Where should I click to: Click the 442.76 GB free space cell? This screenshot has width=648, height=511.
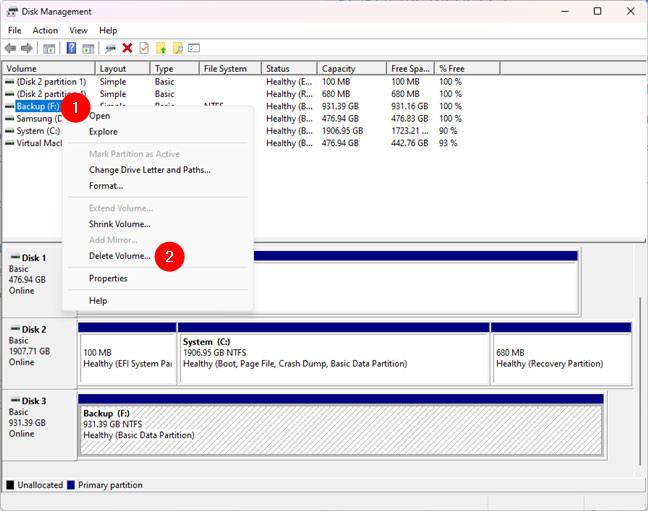tap(410, 143)
